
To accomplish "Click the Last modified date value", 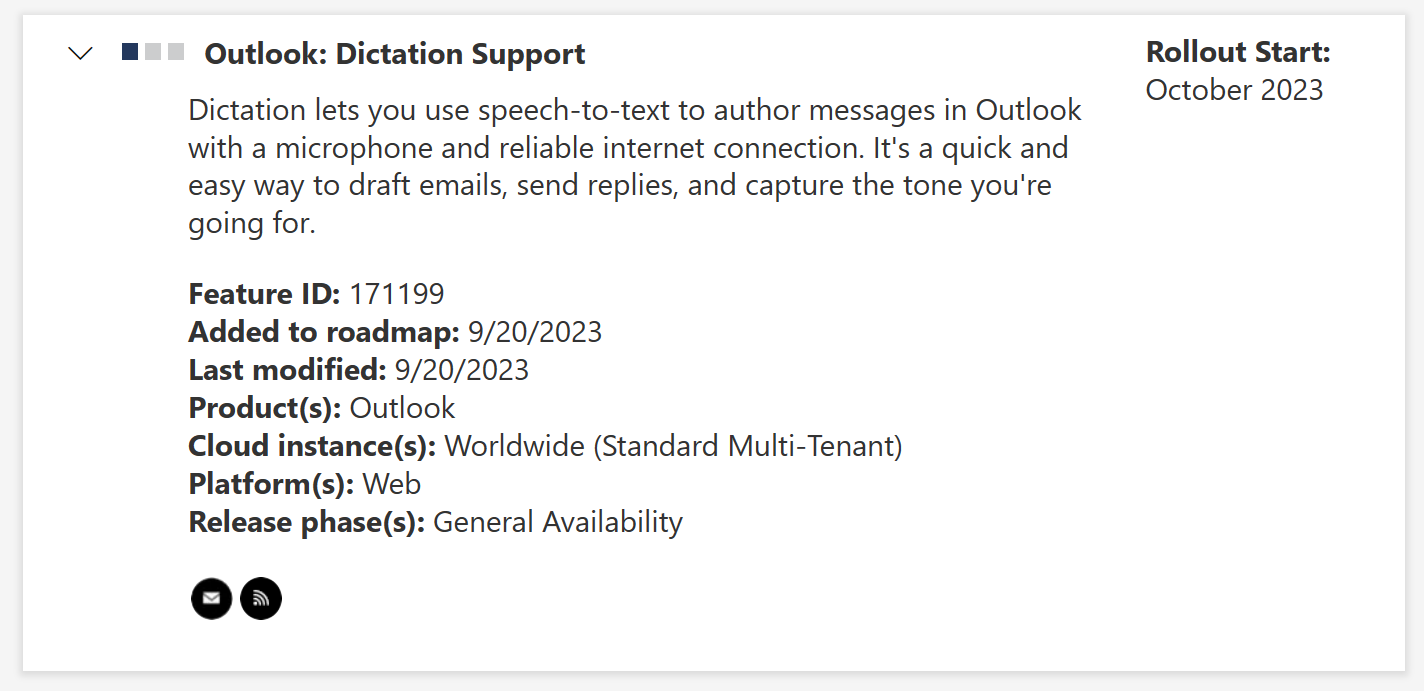I will [x=462, y=370].
